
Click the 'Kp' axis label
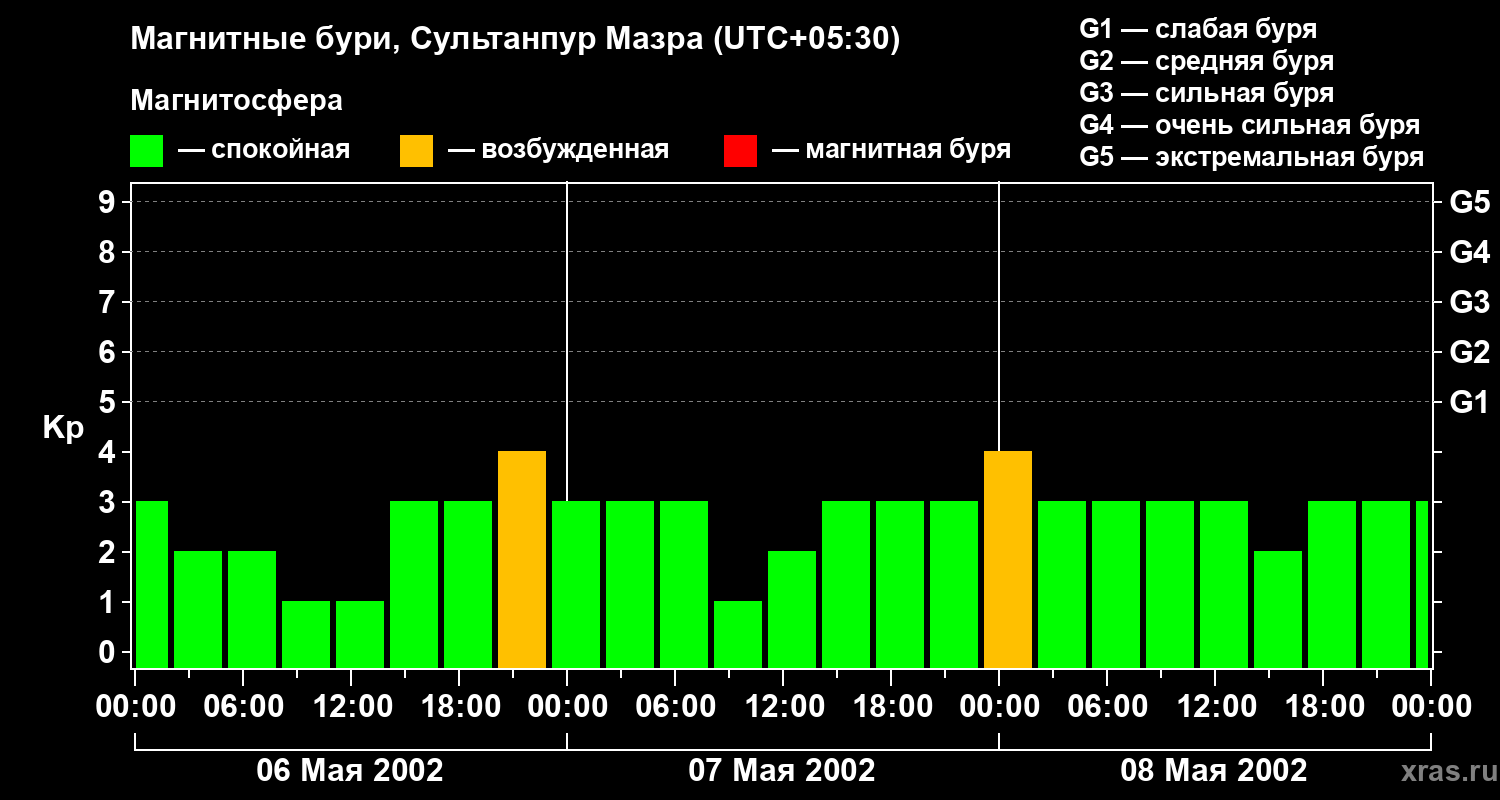(x=63, y=428)
